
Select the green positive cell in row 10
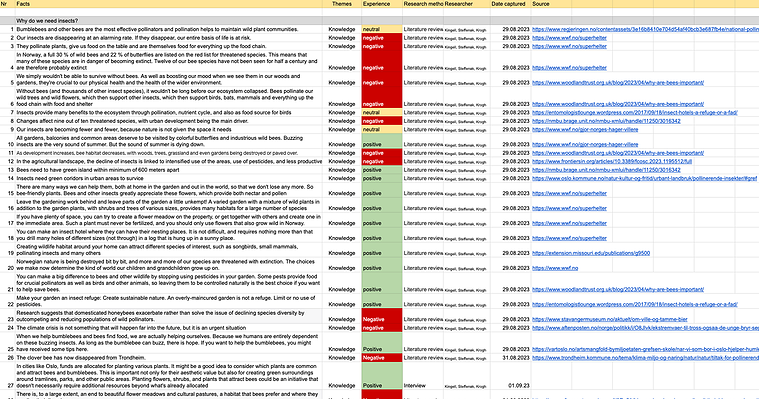click(x=382, y=141)
